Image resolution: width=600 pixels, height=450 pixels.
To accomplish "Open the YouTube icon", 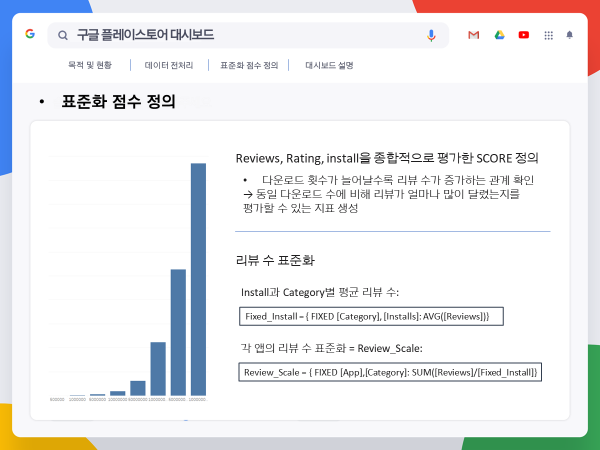I will 524,35.
